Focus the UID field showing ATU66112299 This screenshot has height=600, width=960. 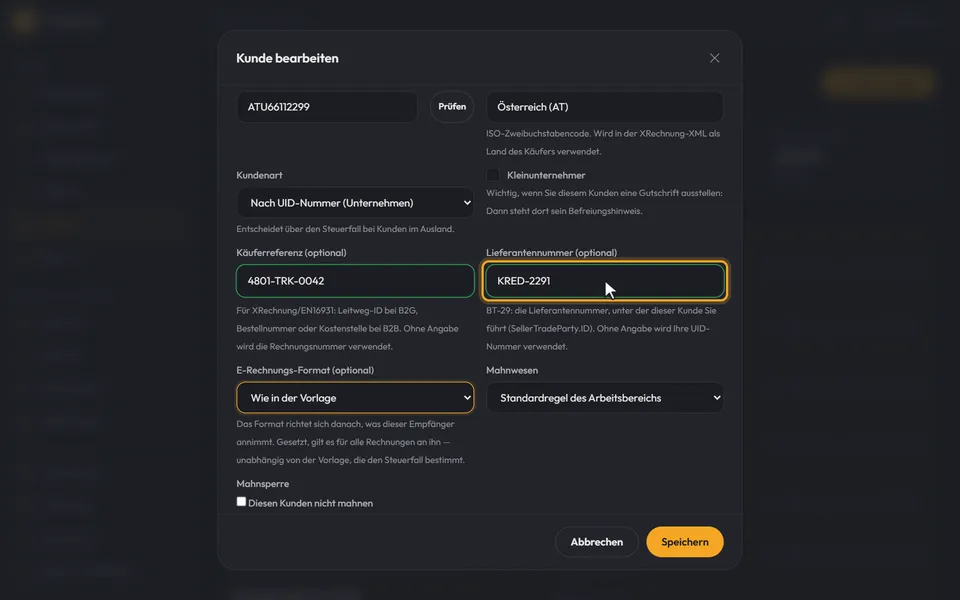coord(327,107)
